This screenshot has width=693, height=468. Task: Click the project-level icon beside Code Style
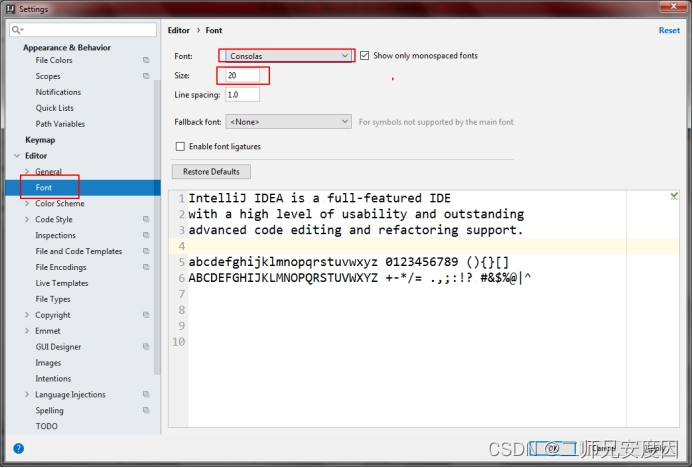pyautogui.click(x=146, y=219)
